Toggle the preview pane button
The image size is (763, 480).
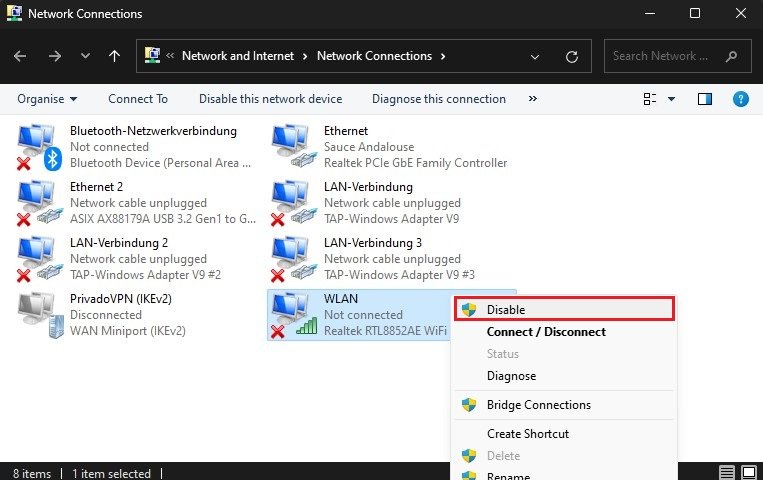[x=705, y=99]
